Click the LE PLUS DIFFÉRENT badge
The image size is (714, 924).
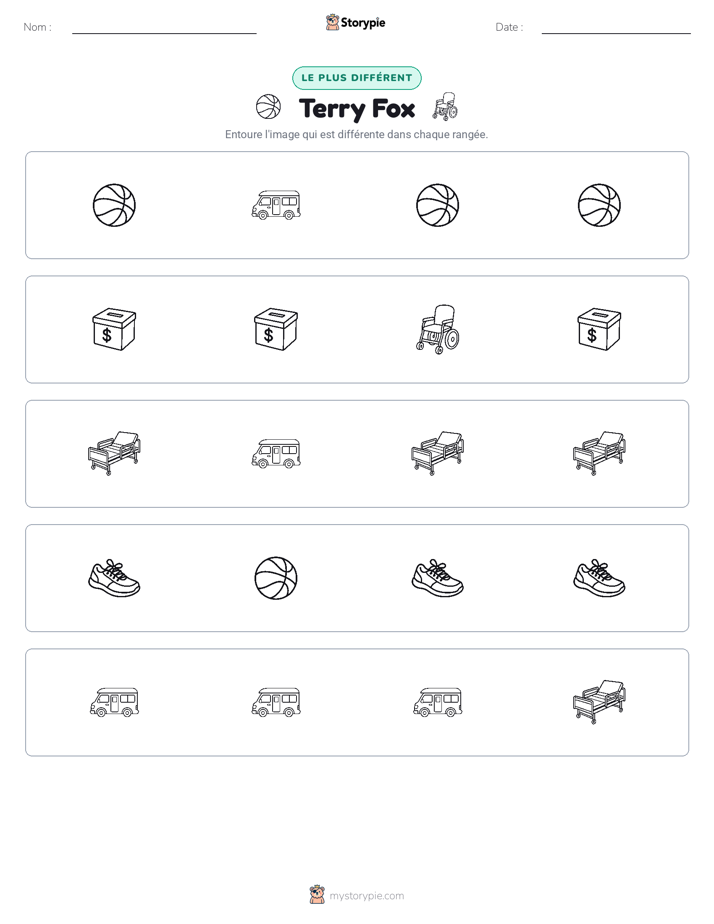coord(357,78)
